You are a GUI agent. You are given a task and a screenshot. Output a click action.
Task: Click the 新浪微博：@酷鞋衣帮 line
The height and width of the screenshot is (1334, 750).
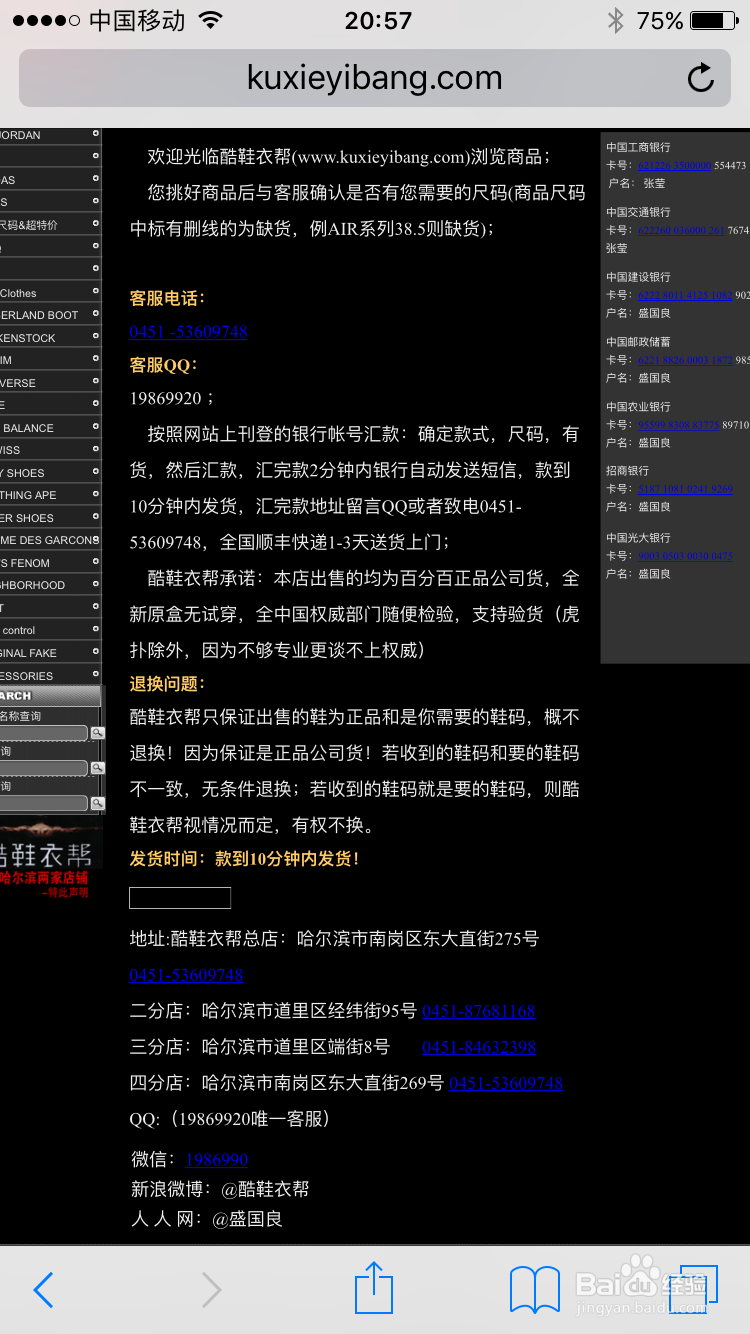click(220, 1190)
